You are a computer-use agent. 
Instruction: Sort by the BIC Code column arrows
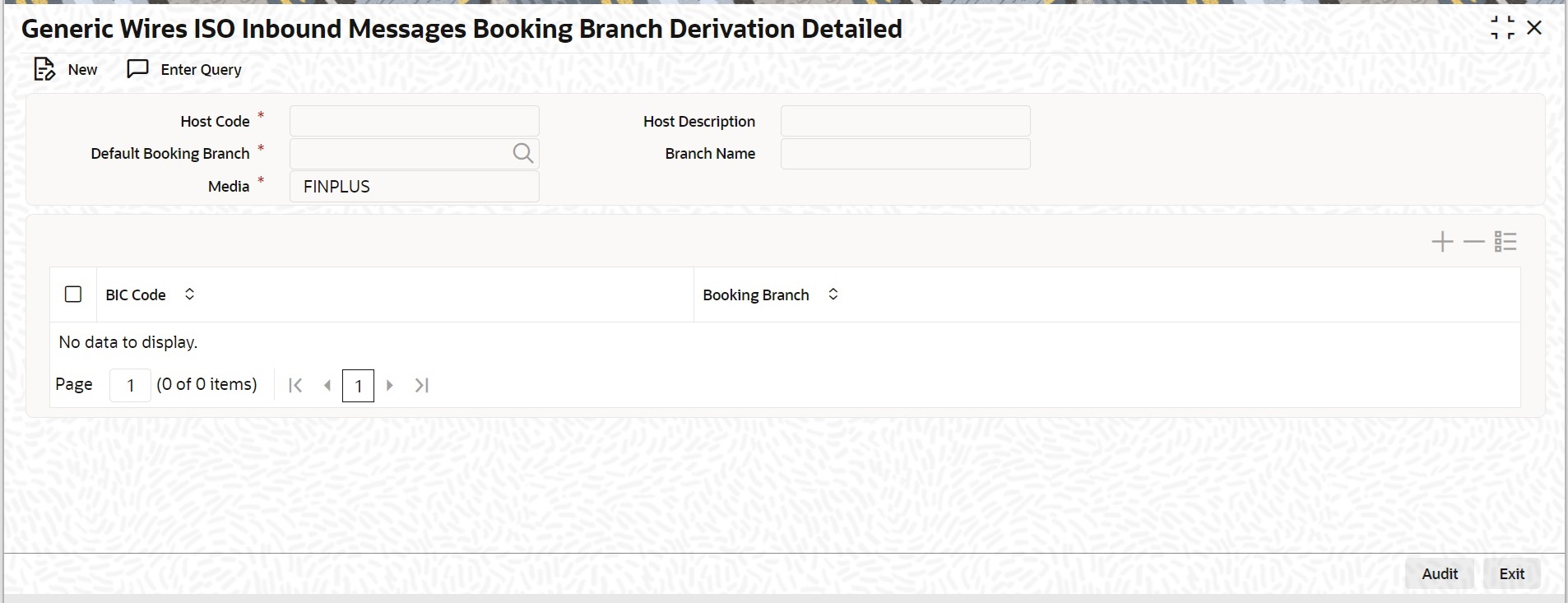[x=189, y=295]
